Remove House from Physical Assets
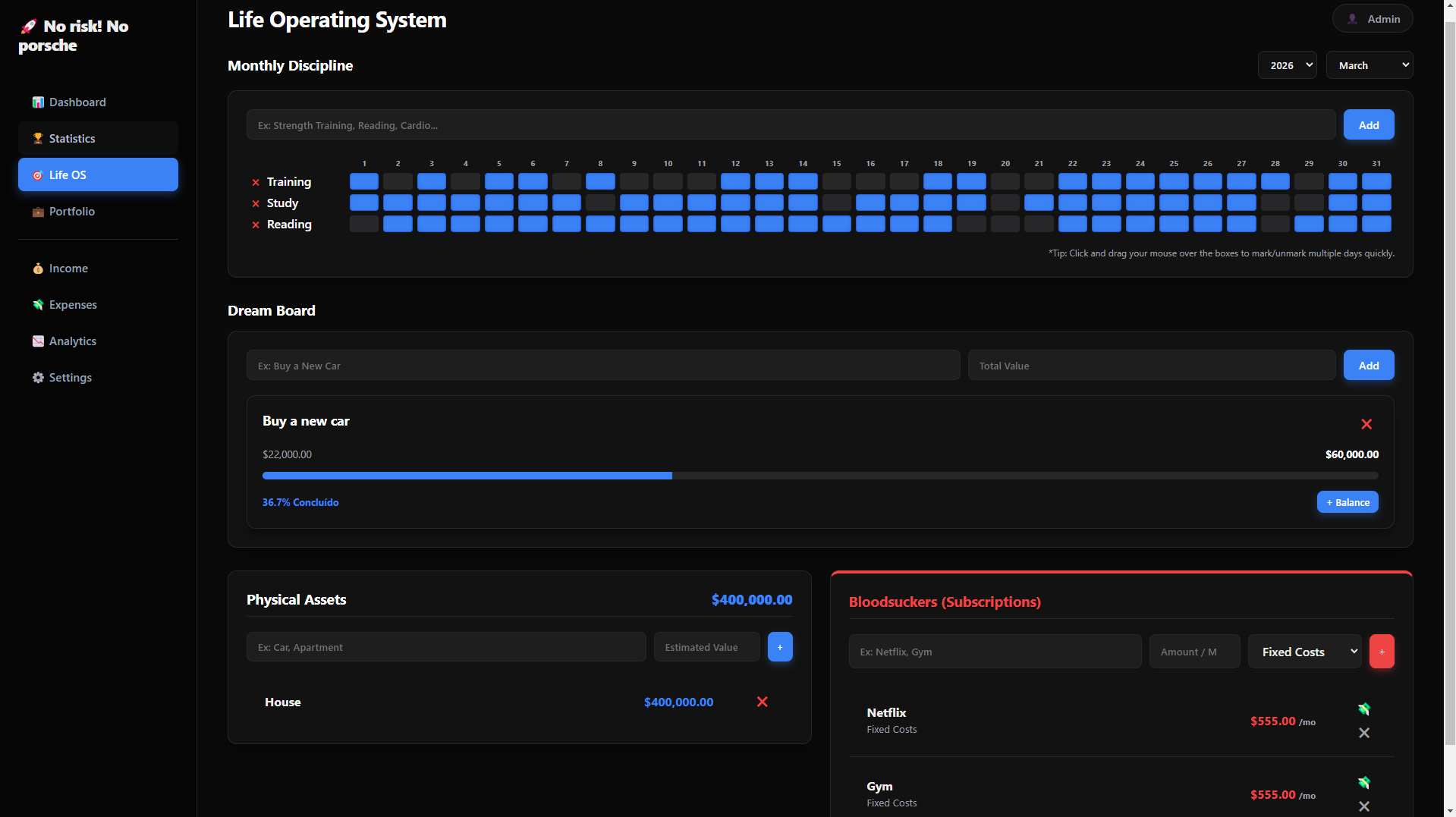Viewport: 1456px width, 817px height. (x=762, y=702)
